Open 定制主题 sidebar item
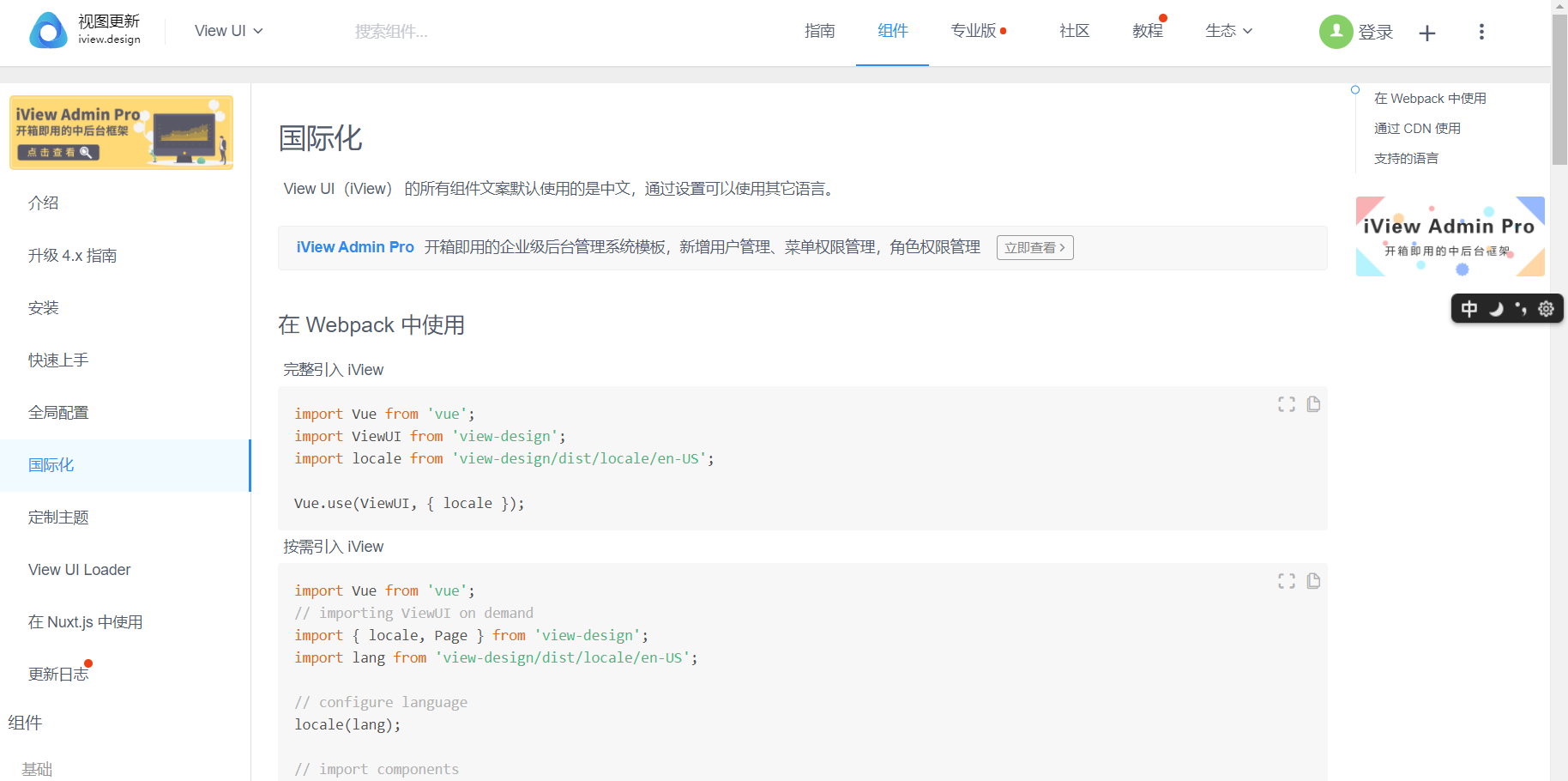Image resolution: width=1568 pixels, height=781 pixels. tap(125, 518)
